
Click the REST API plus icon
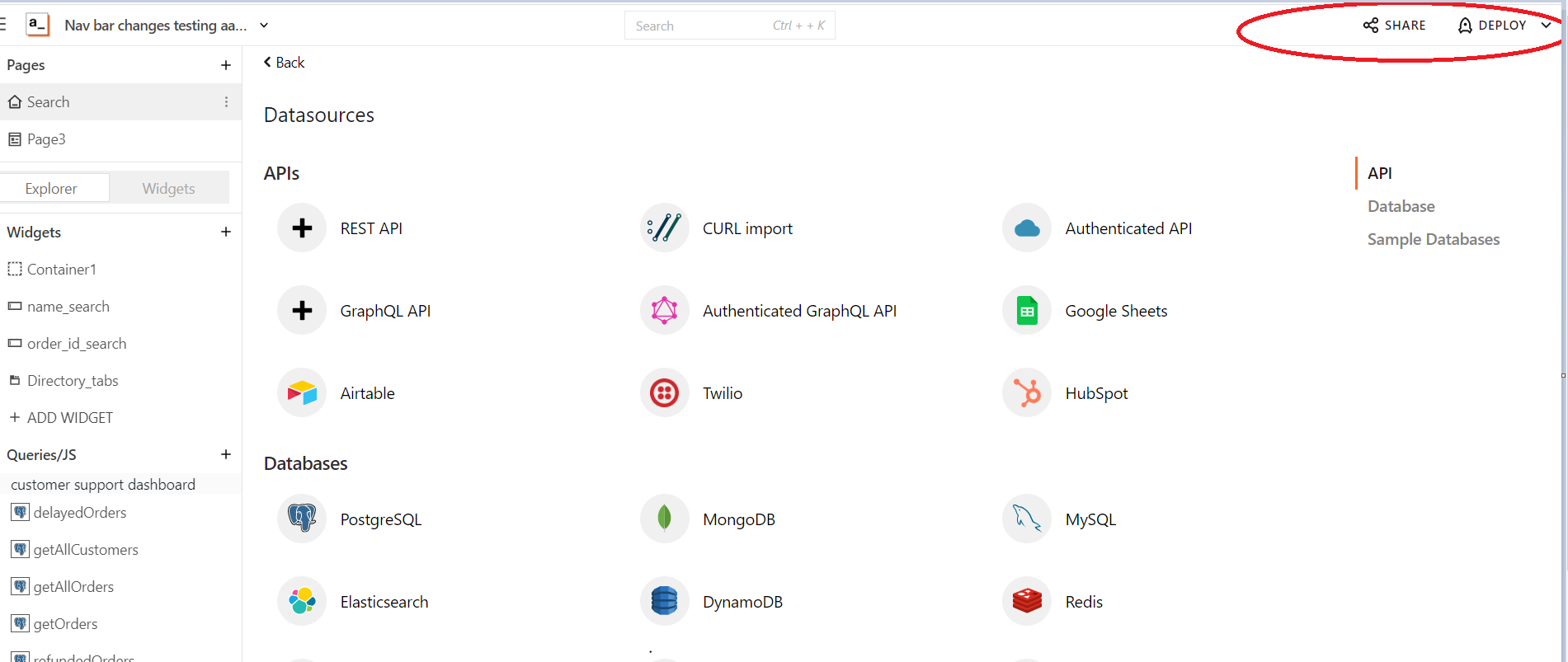[302, 228]
